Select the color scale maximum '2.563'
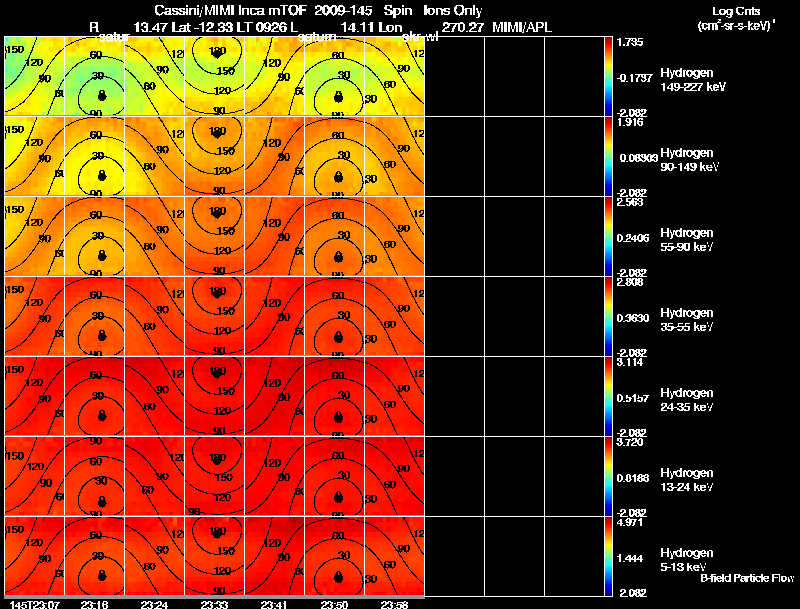The image size is (800, 609). pos(630,202)
